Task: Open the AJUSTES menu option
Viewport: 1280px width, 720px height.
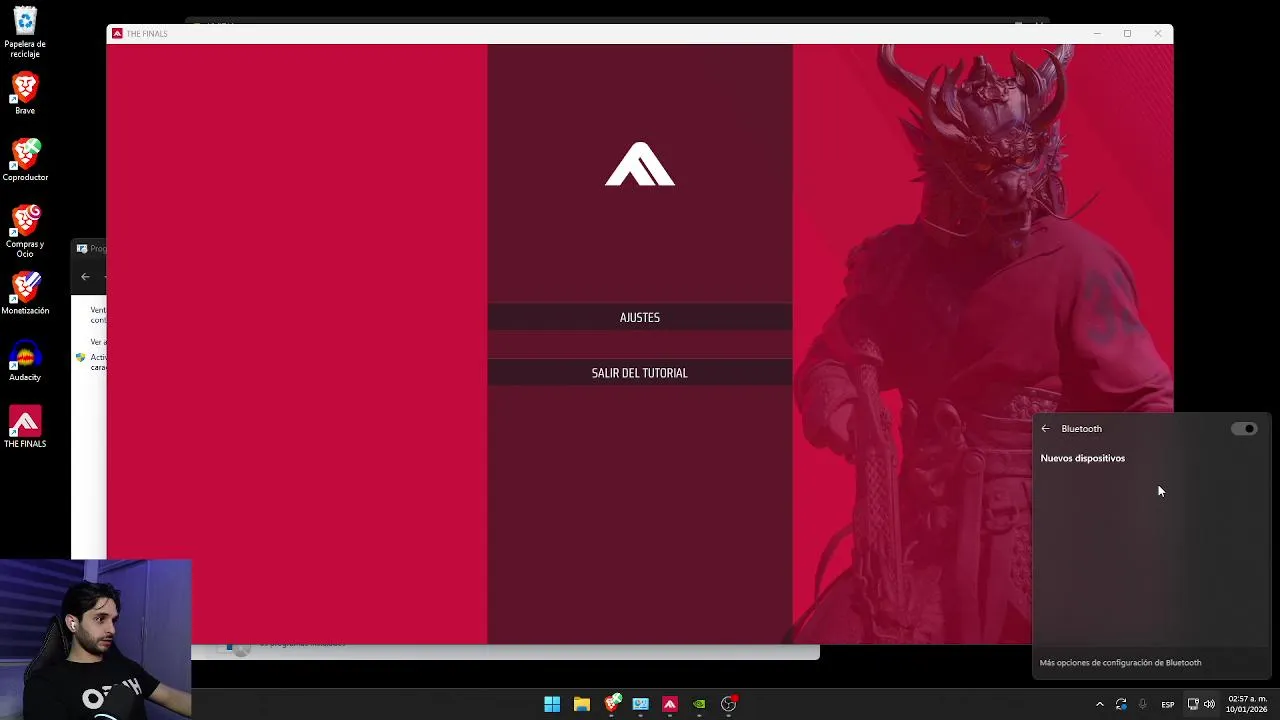Action: tap(640, 317)
